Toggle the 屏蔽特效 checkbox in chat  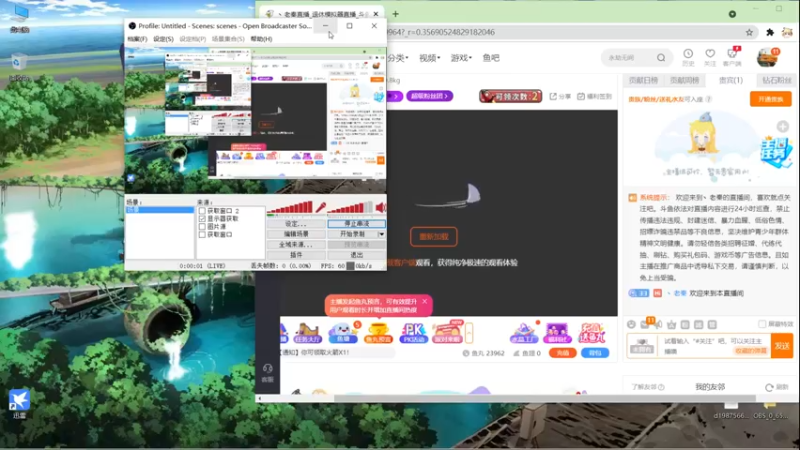[x=762, y=324]
